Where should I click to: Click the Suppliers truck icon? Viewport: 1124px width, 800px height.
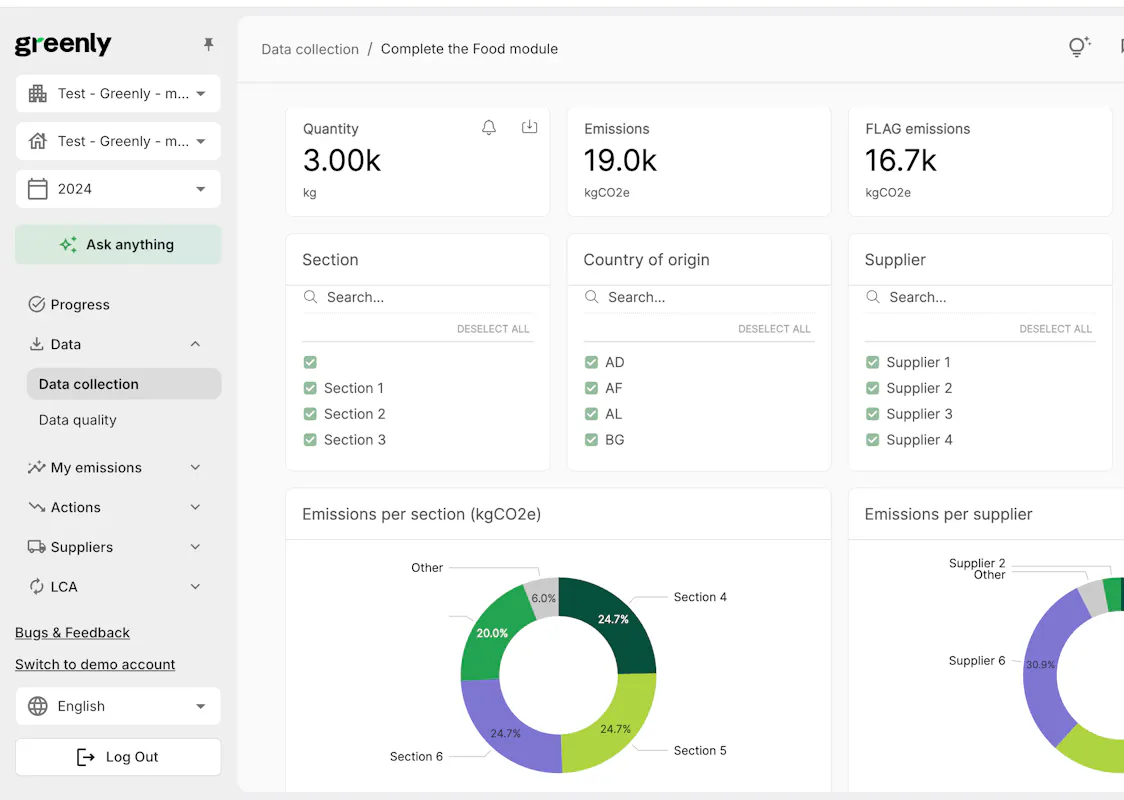(37, 547)
